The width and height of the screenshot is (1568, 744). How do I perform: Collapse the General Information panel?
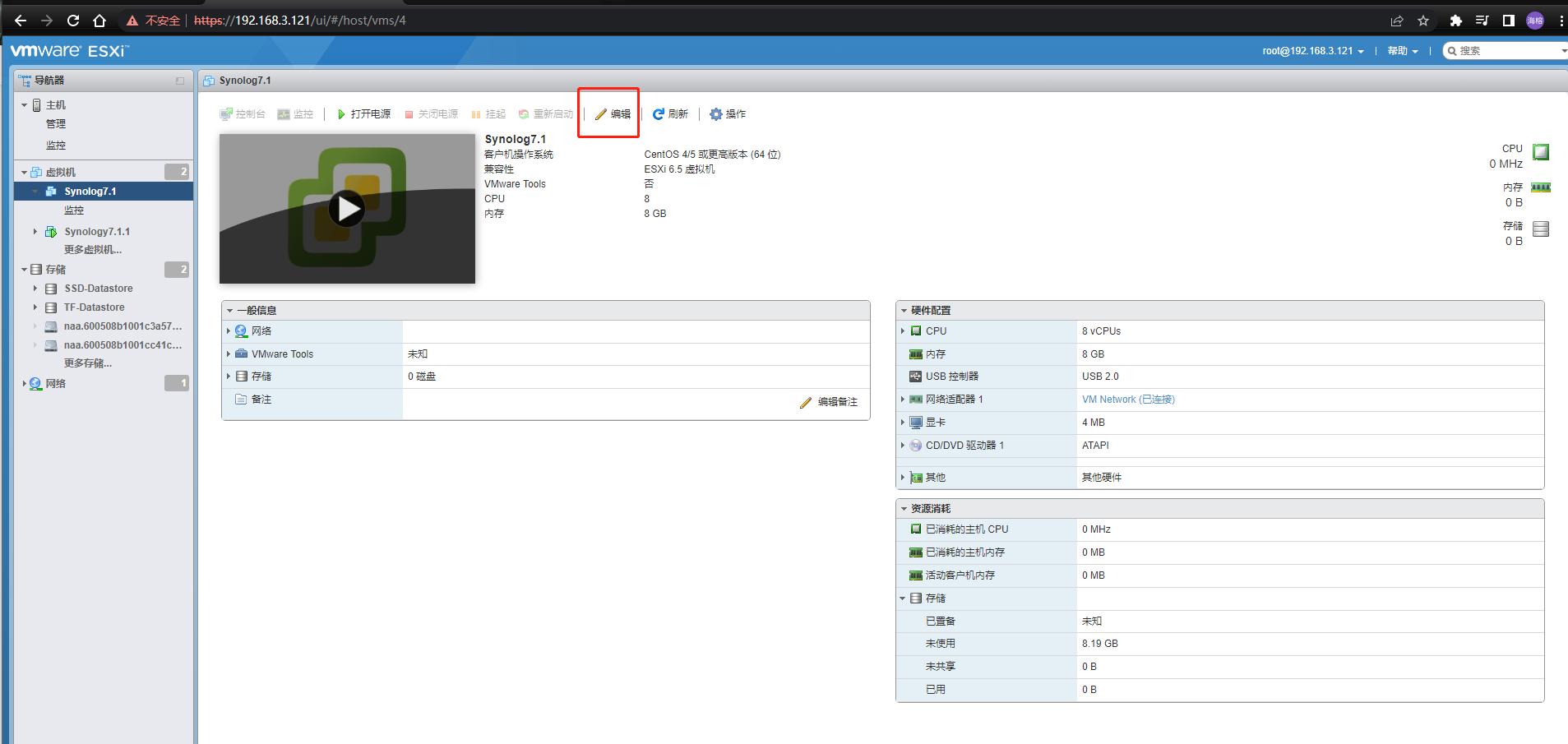tap(230, 311)
